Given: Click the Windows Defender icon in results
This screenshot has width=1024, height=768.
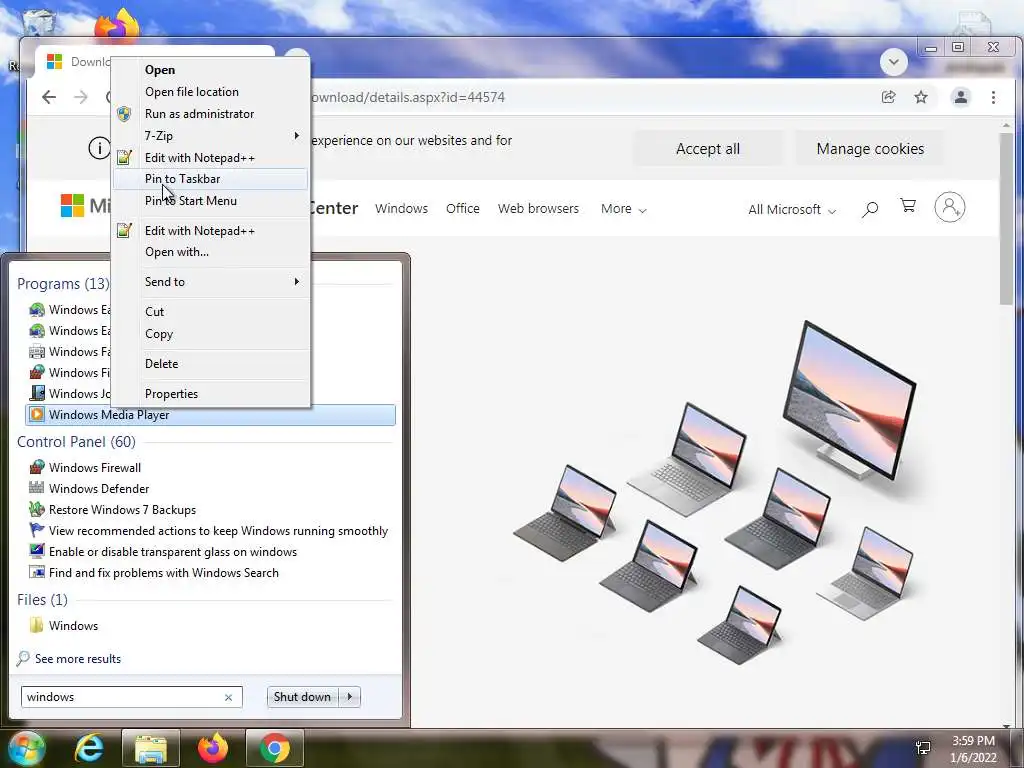Looking at the screenshot, I should pos(37,488).
